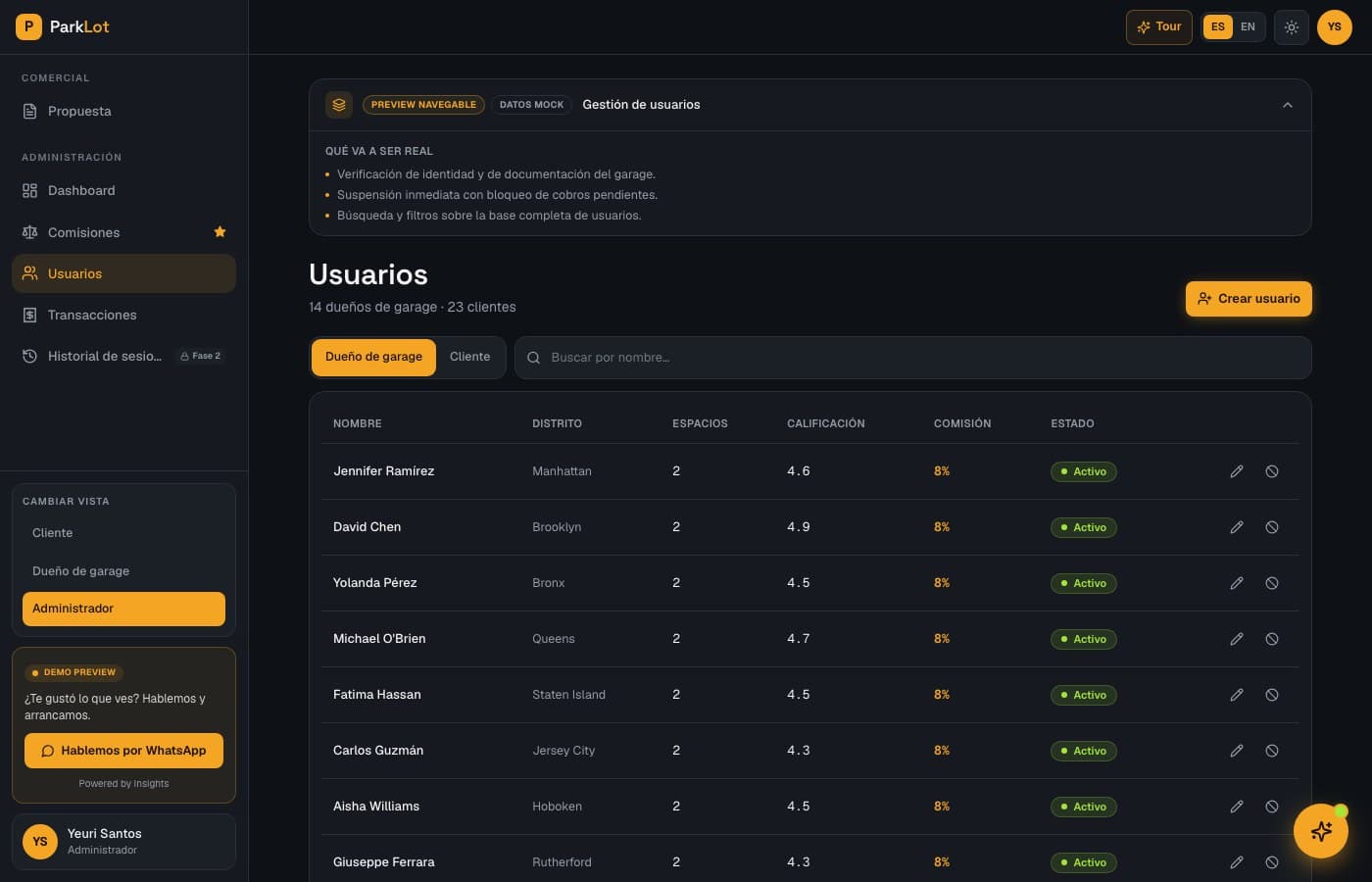The height and width of the screenshot is (882, 1372).
Task: Open Transacciones in the sidebar
Action: (x=123, y=315)
